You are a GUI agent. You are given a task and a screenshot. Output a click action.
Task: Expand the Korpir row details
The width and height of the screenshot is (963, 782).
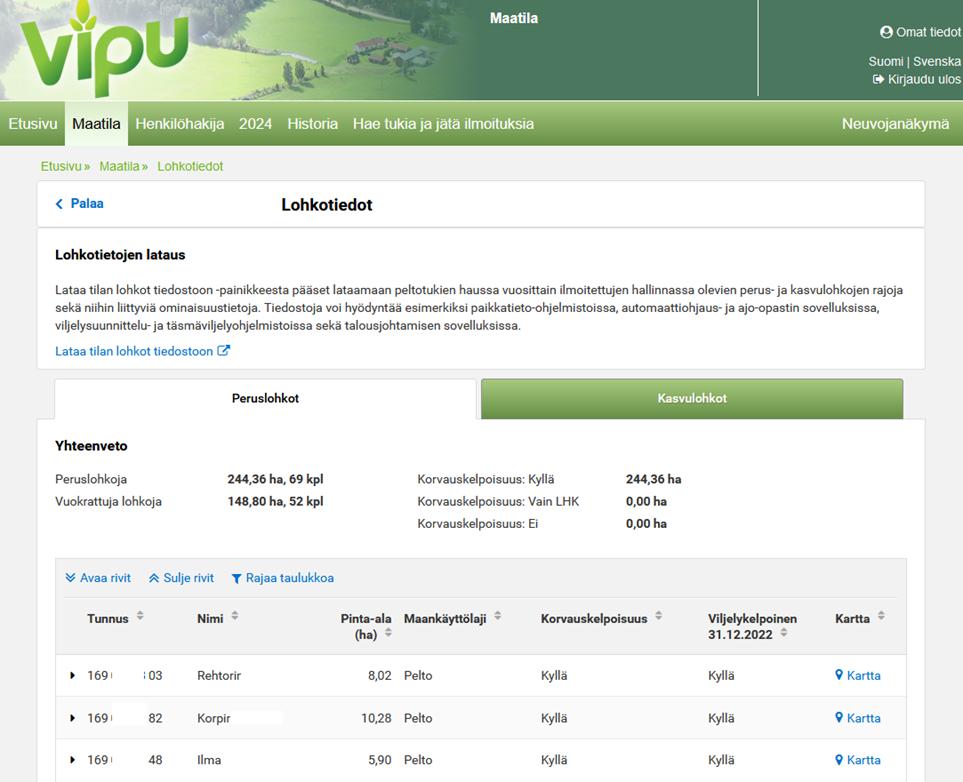(73, 718)
